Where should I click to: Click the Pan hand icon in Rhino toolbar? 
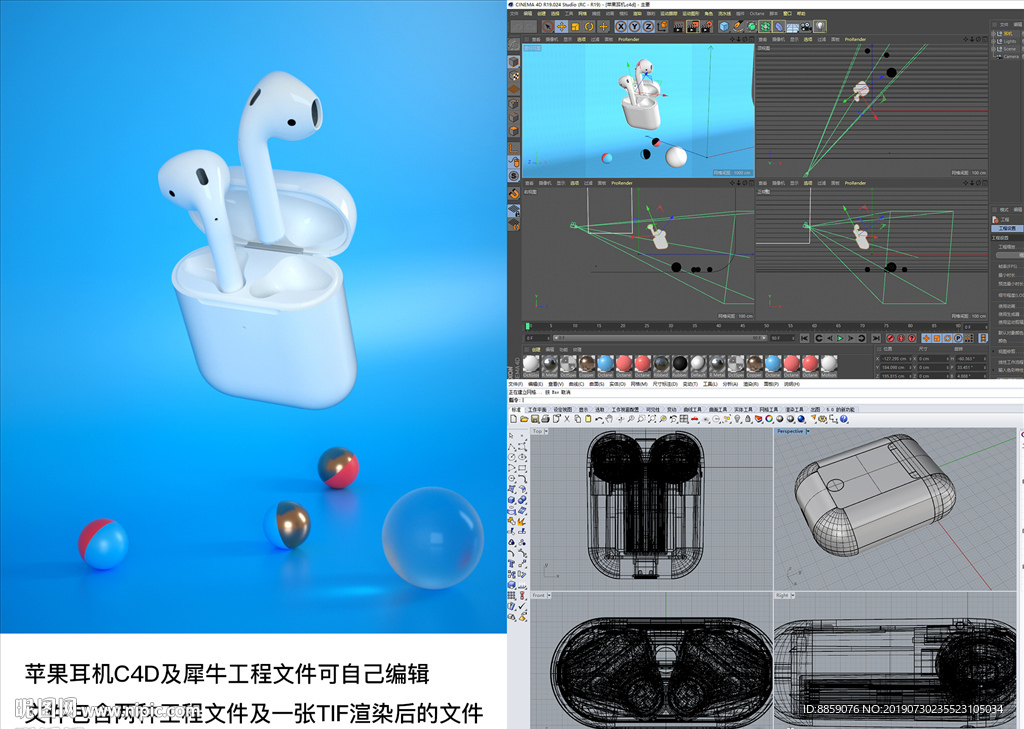point(609,419)
